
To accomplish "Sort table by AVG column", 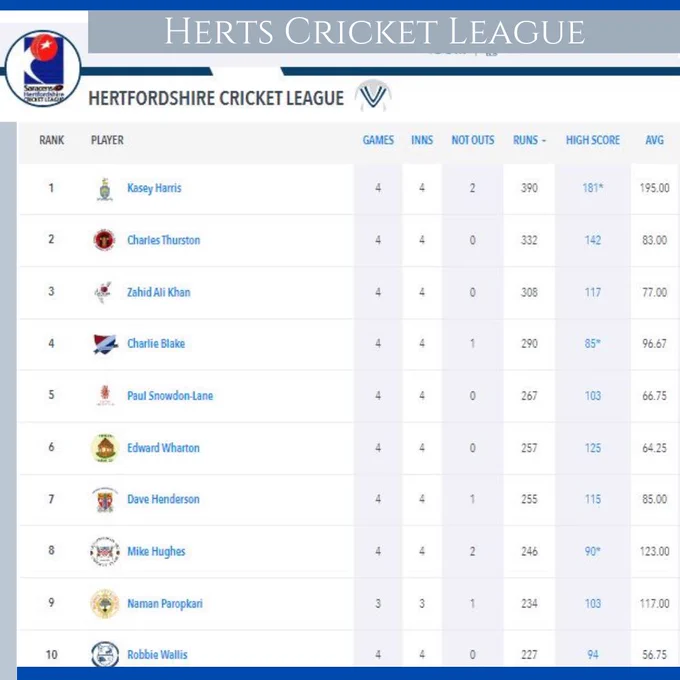I will tap(654, 140).
